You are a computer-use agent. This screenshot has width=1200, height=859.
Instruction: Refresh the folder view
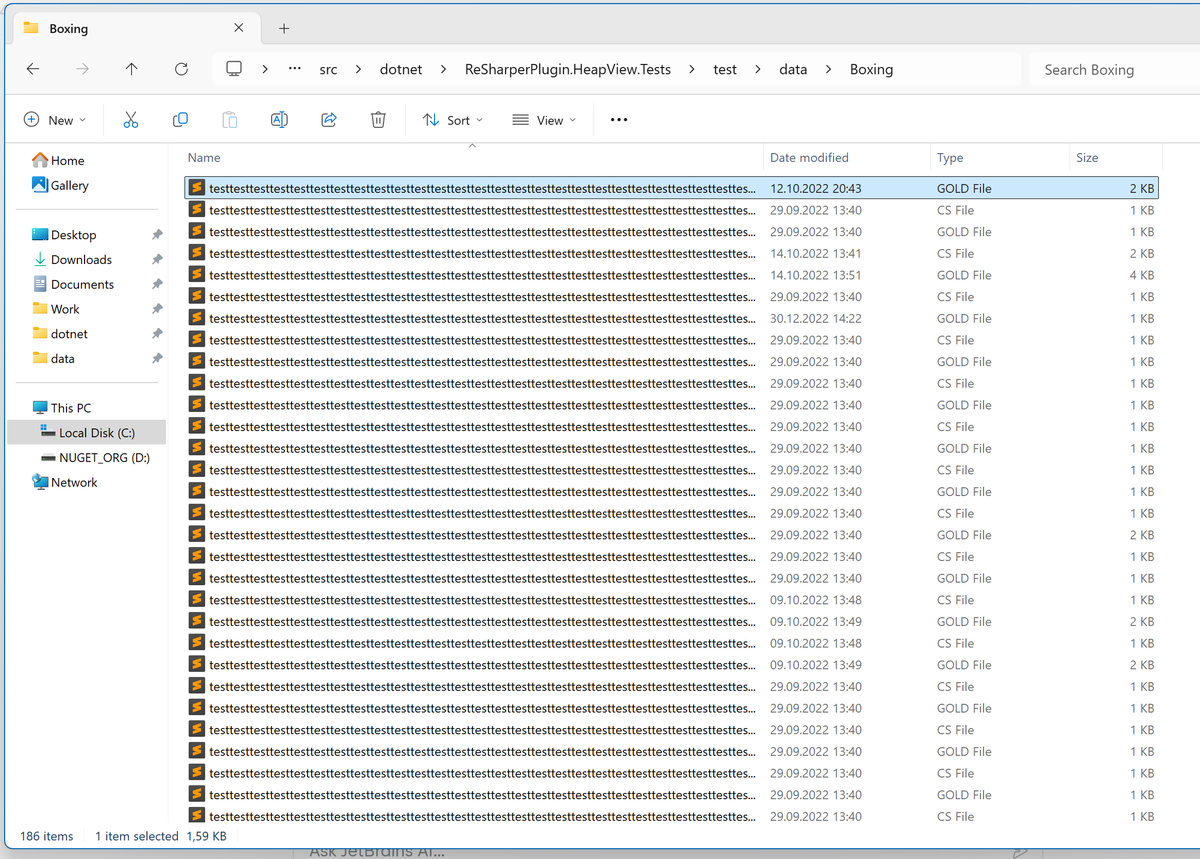tap(181, 69)
